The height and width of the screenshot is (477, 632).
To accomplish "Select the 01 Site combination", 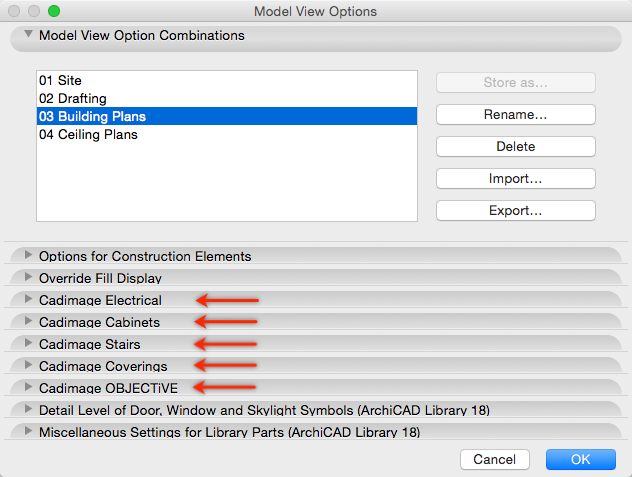I will click(227, 80).
